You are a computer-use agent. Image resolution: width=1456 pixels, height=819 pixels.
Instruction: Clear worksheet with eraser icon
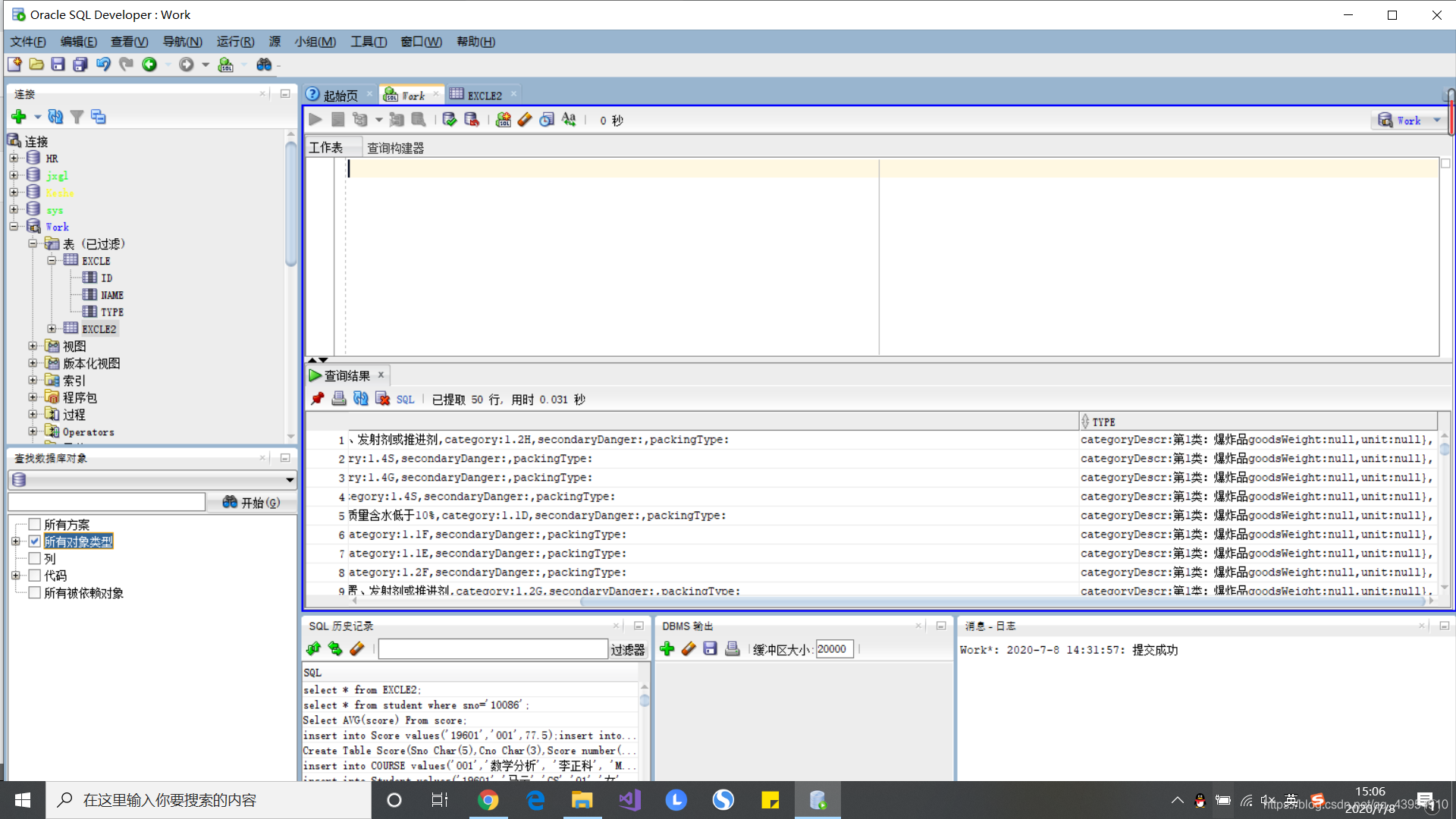pyautogui.click(x=525, y=120)
